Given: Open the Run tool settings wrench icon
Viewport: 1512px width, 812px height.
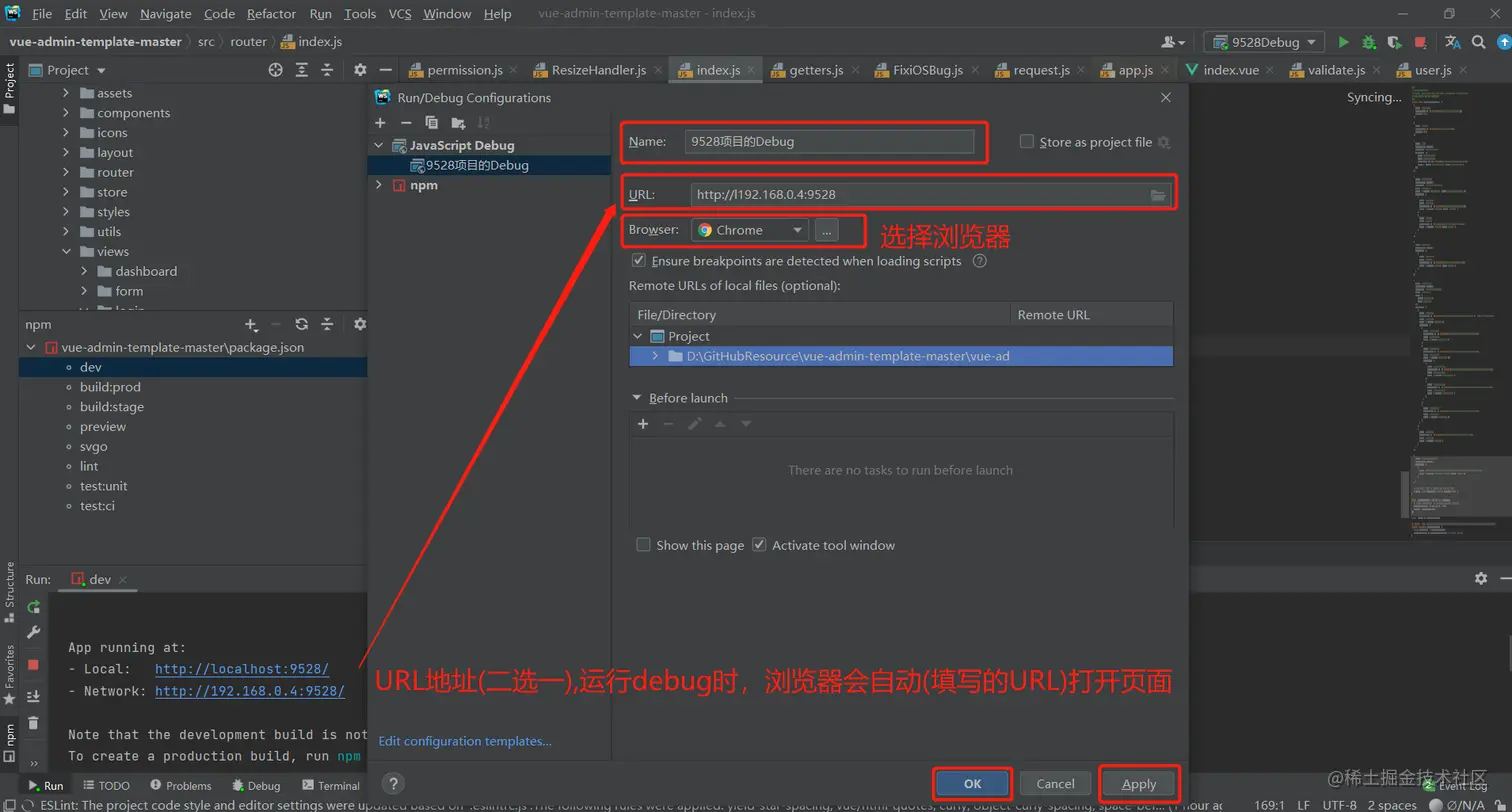Looking at the screenshot, I should (x=33, y=632).
